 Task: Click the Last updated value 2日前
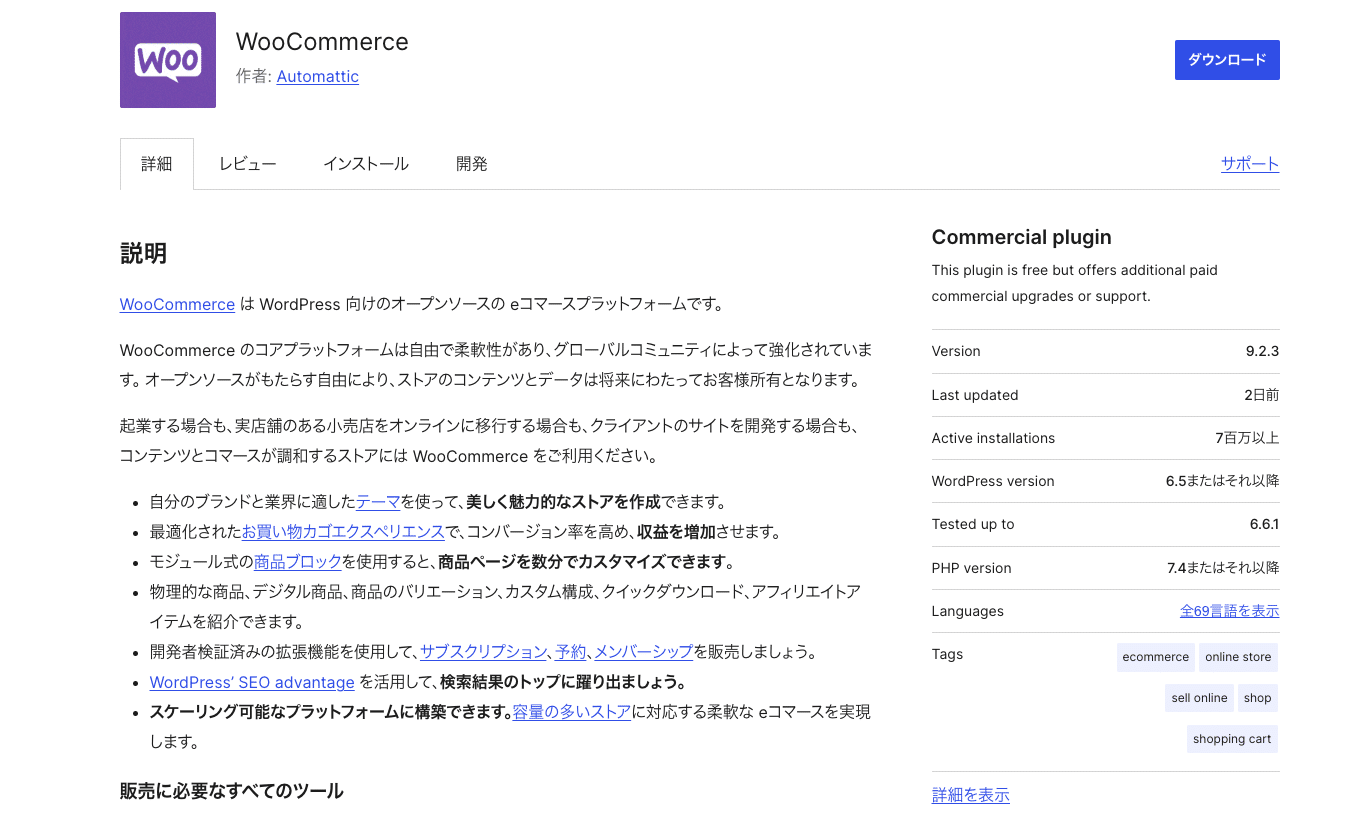click(1262, 395)
